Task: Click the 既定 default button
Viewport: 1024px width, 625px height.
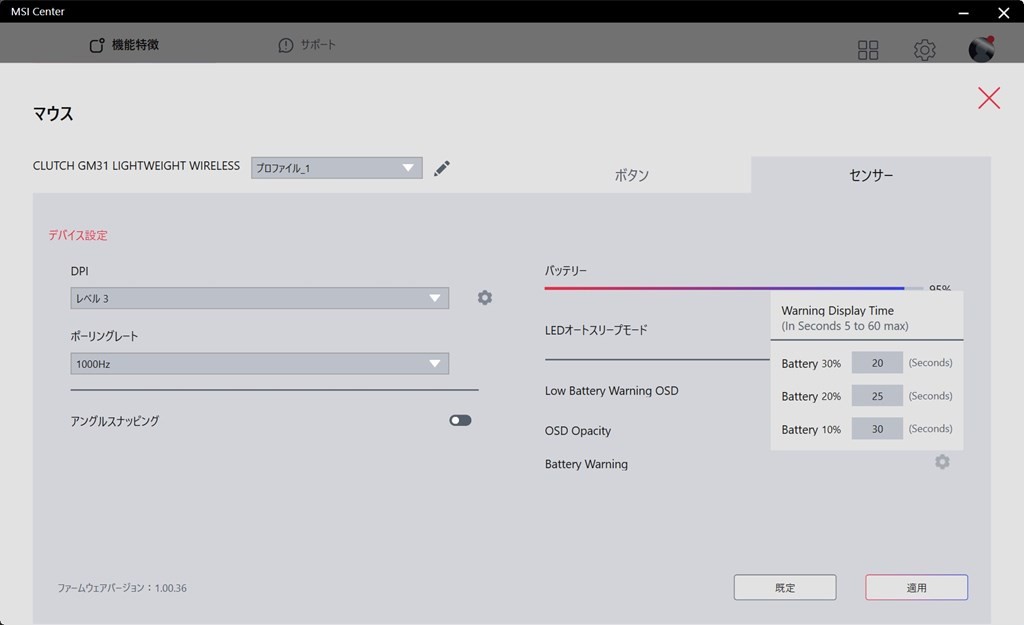Action: point(785,588)
